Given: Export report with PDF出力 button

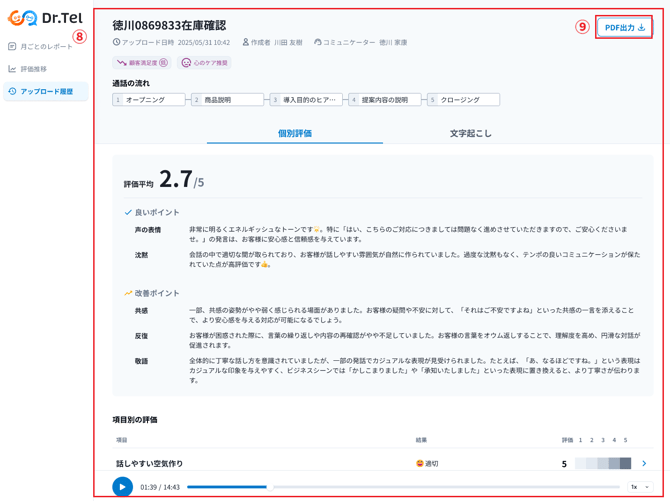Looking at the screenshot, I should (x=624, y=27).
